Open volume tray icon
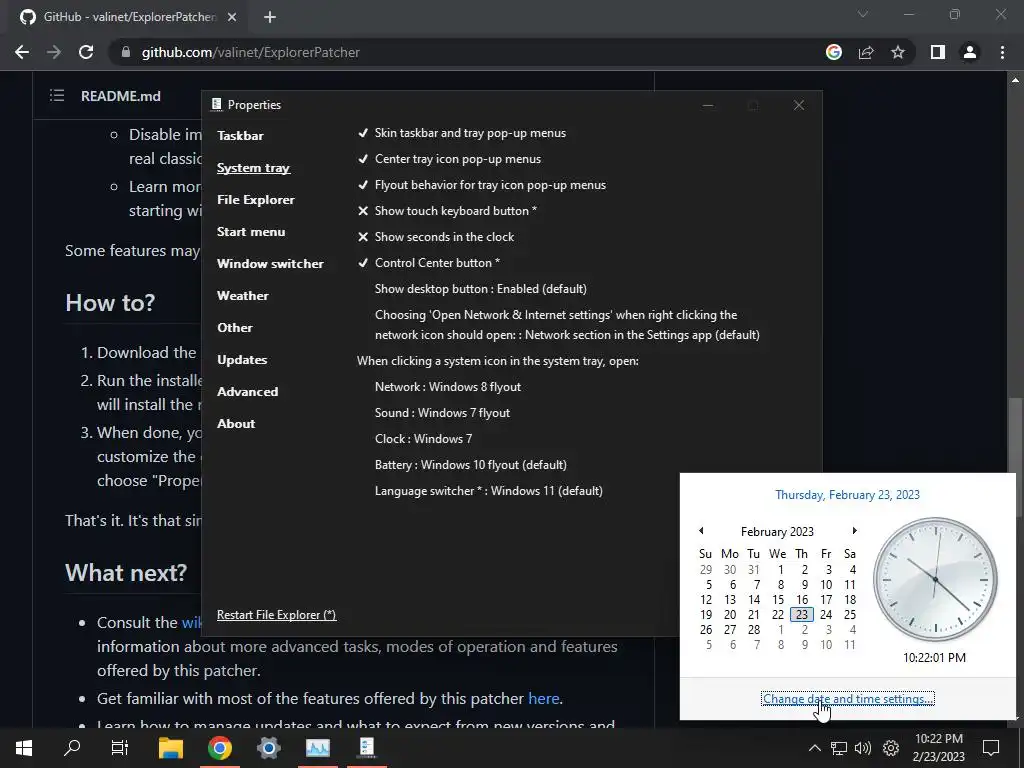 click(863, 748)
